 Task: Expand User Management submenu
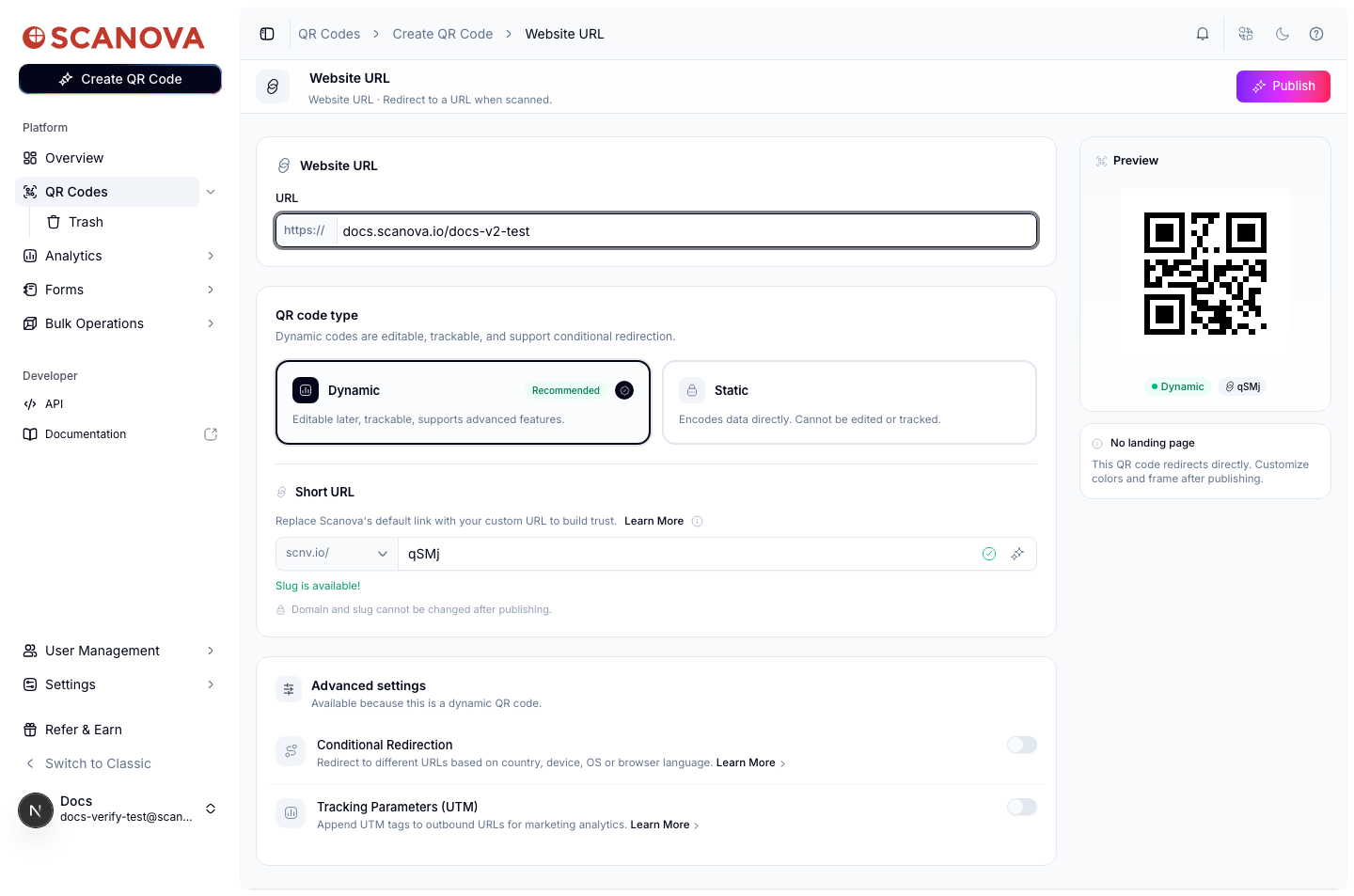tap(211, 651)
